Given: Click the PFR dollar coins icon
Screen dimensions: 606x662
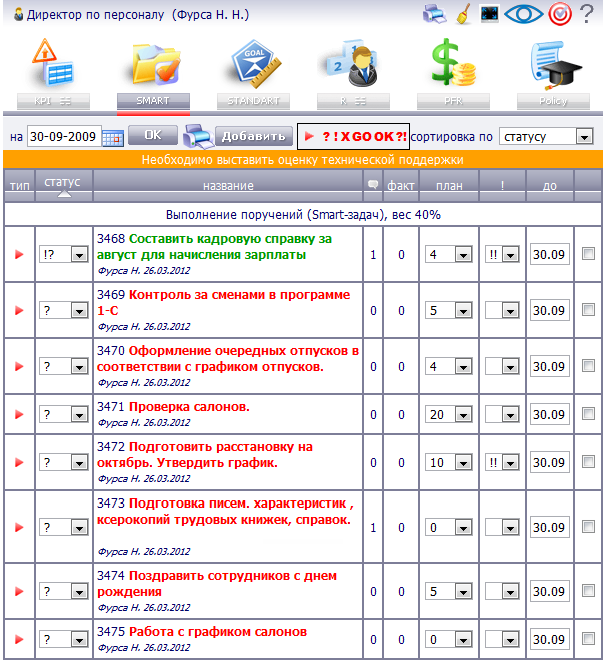Looking at the screenshot, I should [x=453, y=62].
